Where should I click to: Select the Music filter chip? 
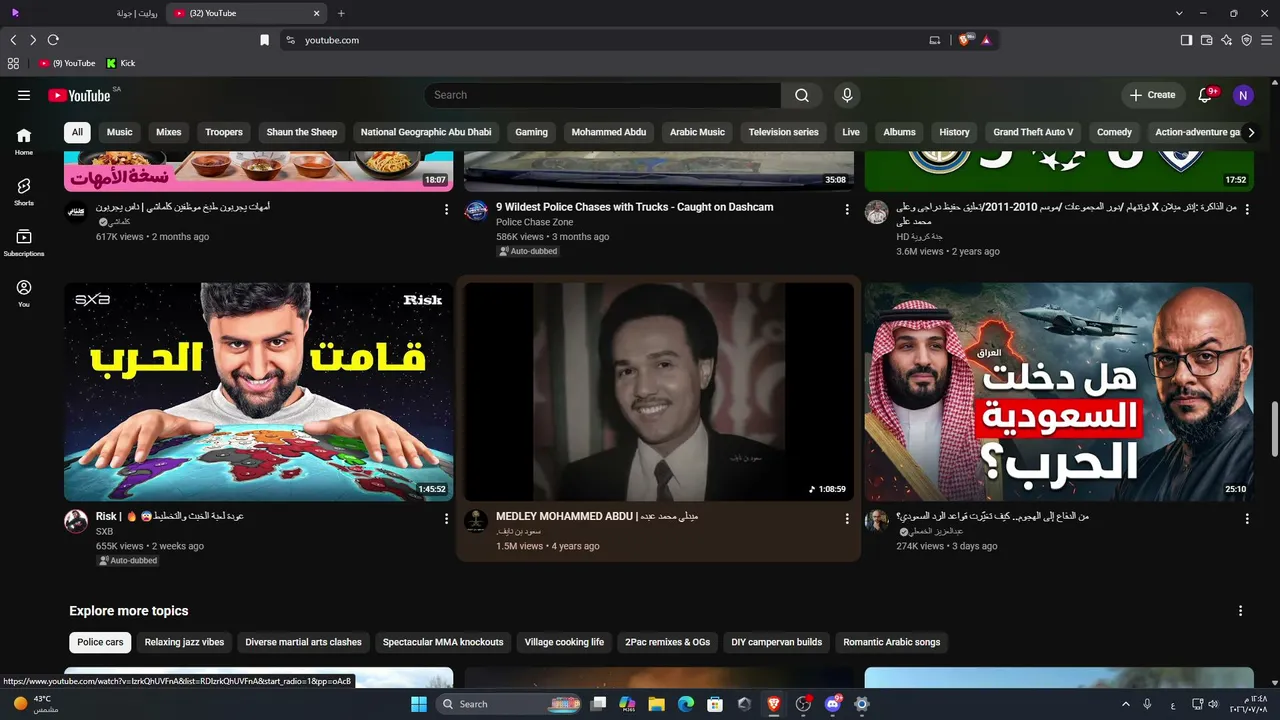pyautogui.click(x=119, y=132)
